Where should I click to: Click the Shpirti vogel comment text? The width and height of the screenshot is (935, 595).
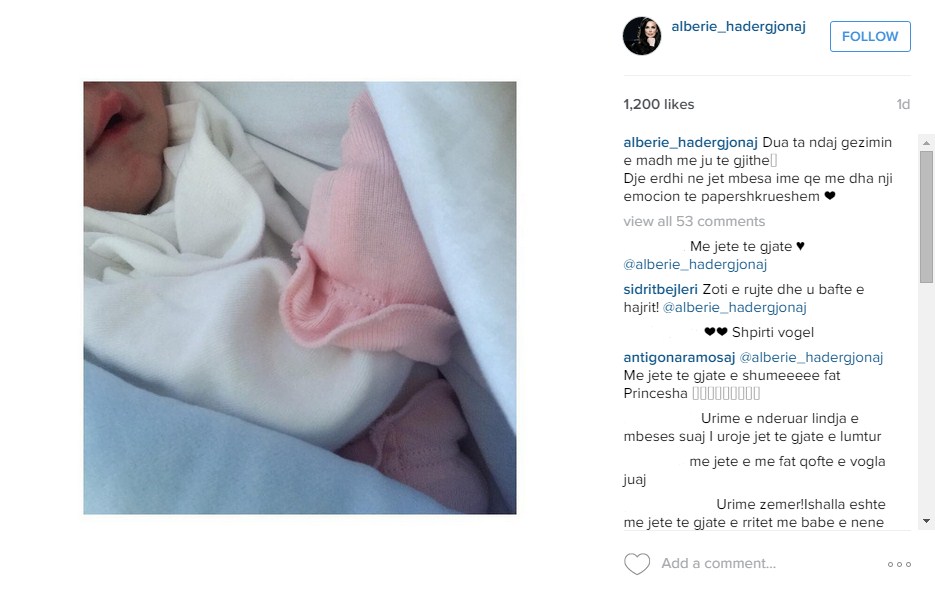coord(772,332)
